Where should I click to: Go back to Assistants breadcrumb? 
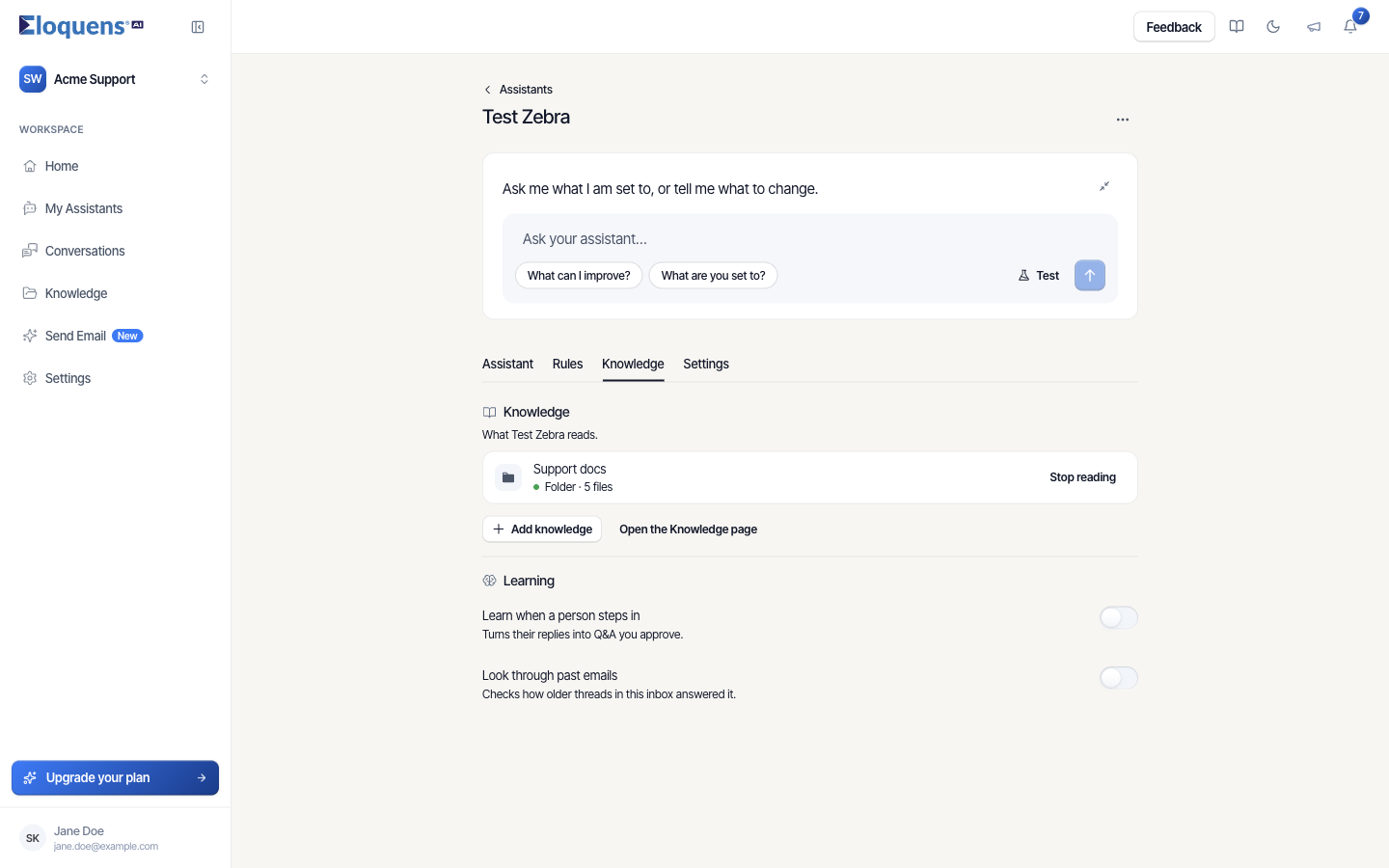518,90
